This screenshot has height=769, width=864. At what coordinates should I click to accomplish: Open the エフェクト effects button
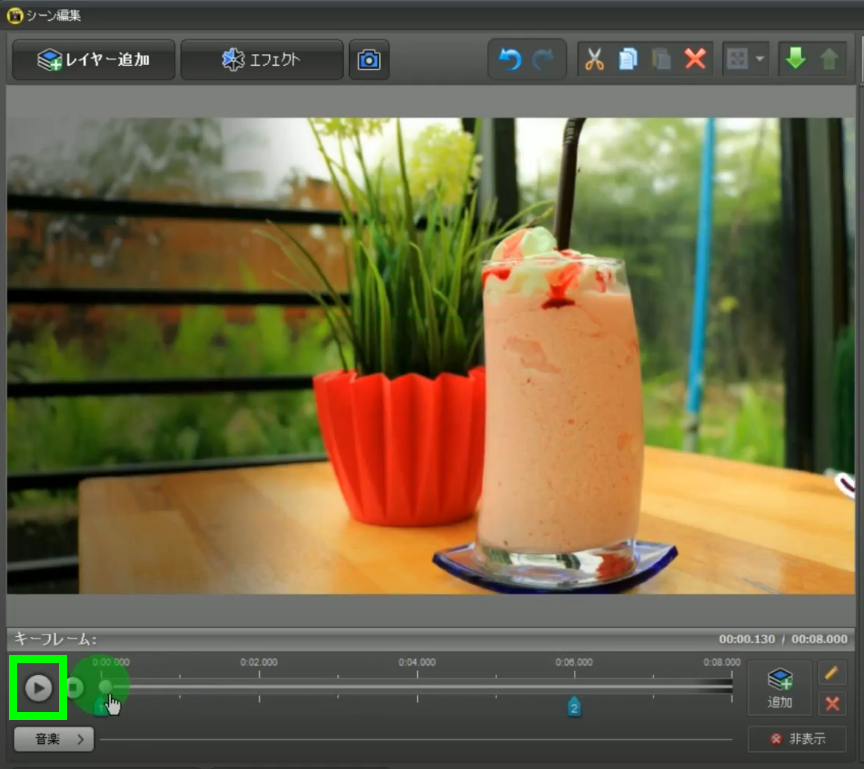(261, 60)
